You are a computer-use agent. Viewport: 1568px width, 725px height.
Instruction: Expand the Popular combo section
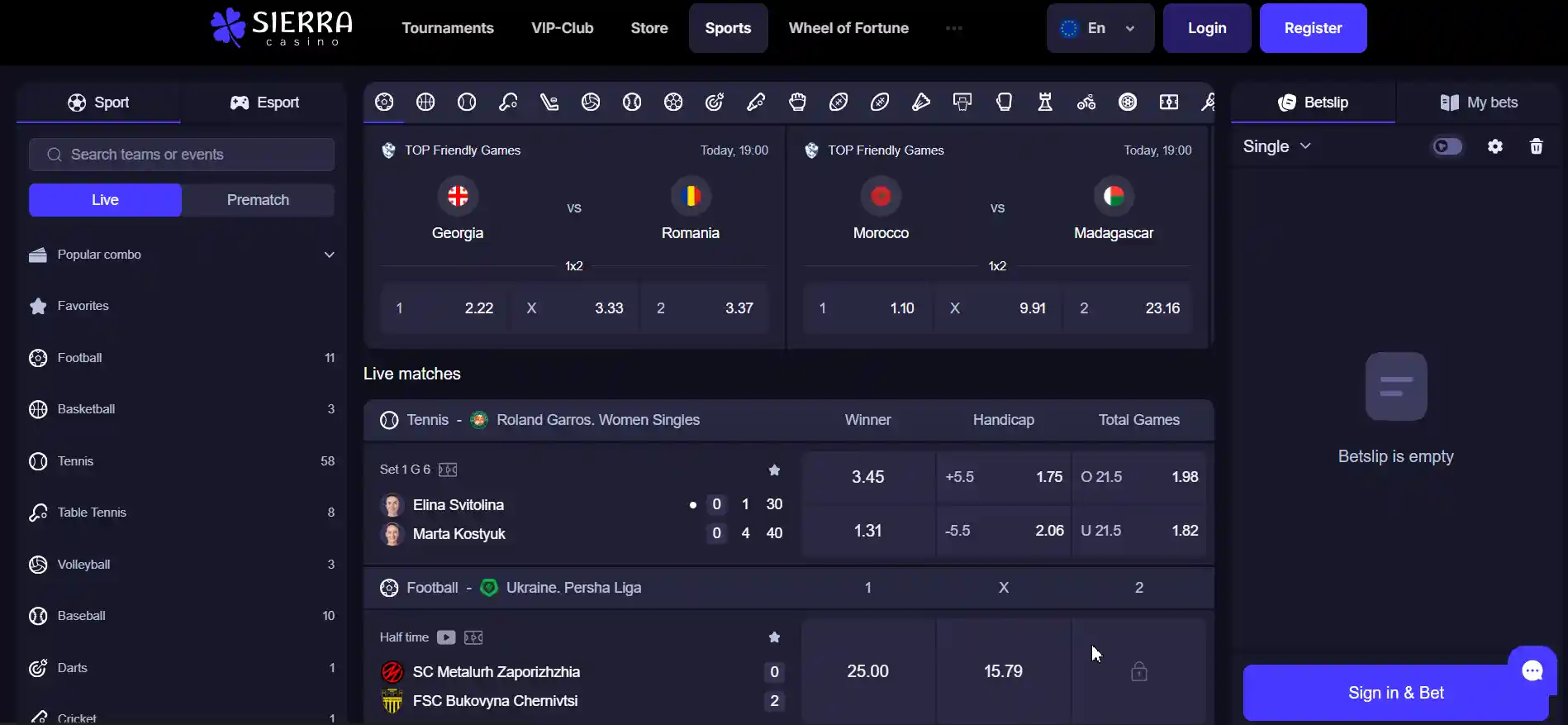pyautogui.click(x=182, y=255)
